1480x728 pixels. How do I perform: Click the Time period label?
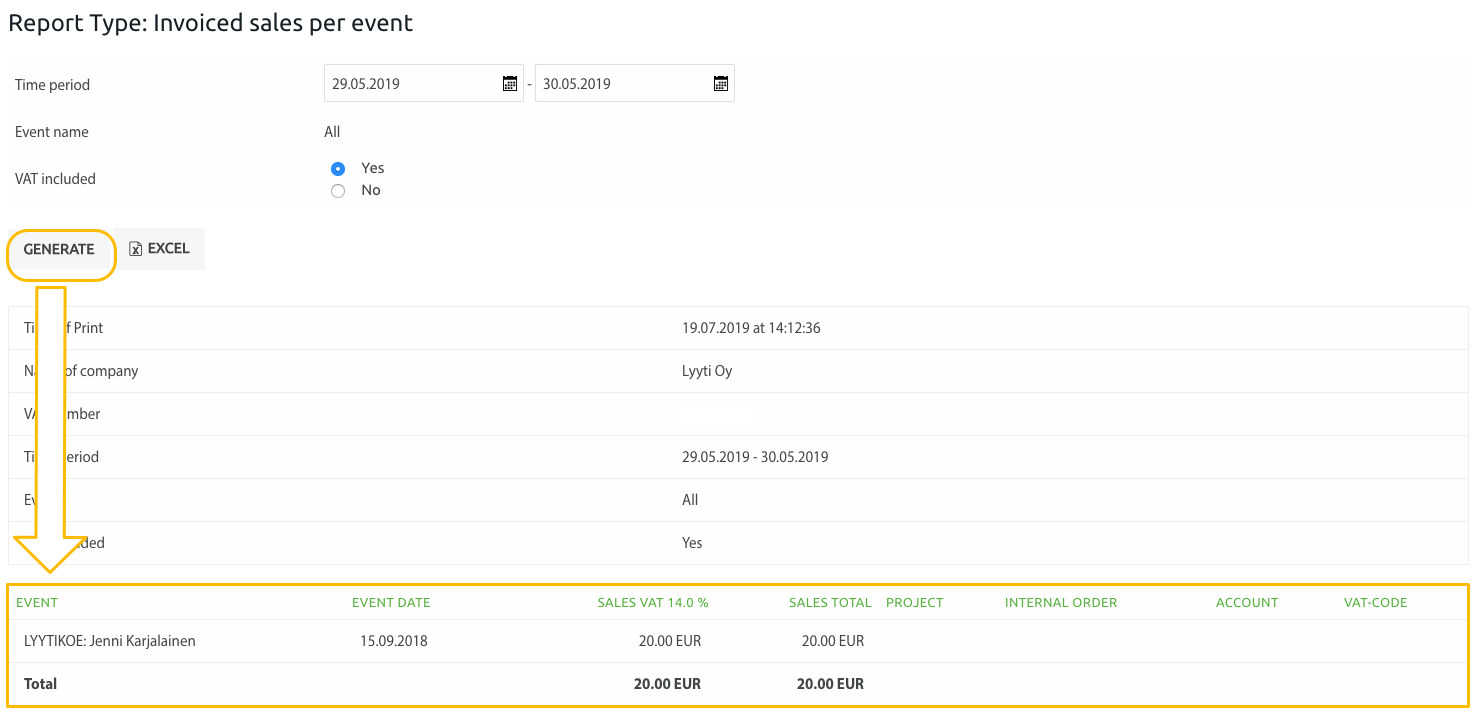[x=52, y=85]
